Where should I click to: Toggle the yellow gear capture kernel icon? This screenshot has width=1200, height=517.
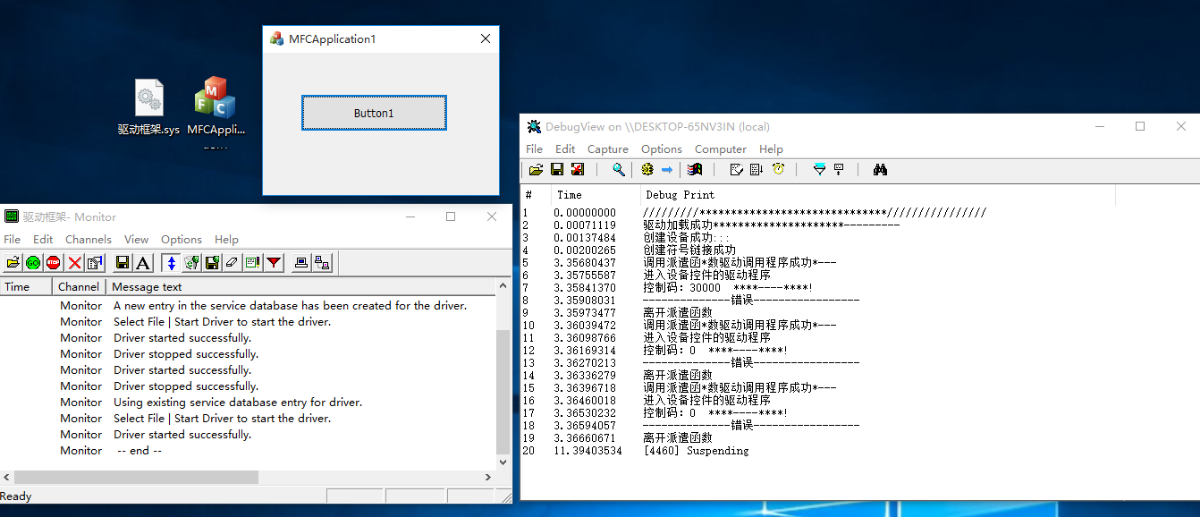(x=647, y=170)
